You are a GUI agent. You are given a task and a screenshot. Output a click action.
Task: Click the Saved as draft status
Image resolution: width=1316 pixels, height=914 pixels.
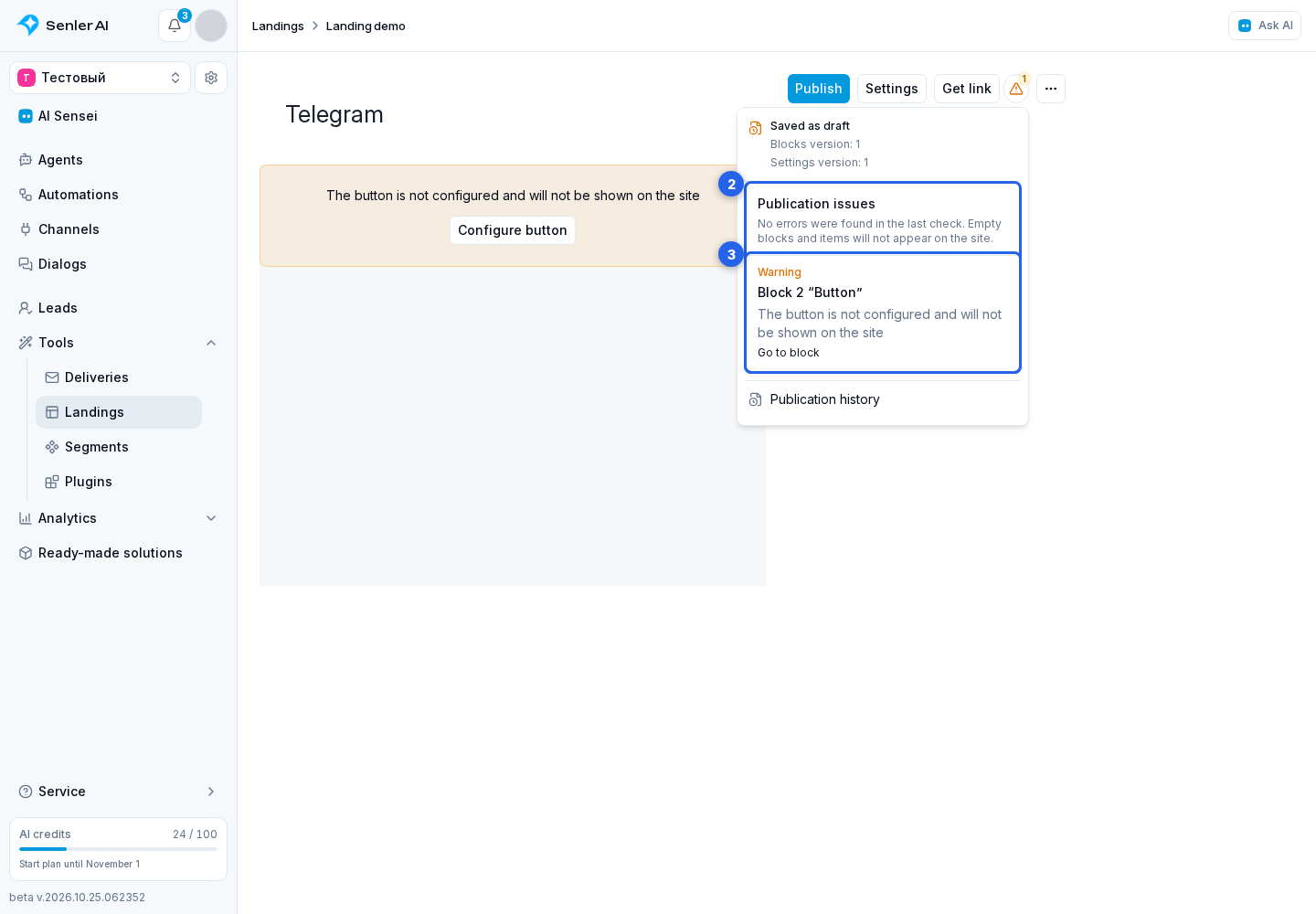(810, 126)
